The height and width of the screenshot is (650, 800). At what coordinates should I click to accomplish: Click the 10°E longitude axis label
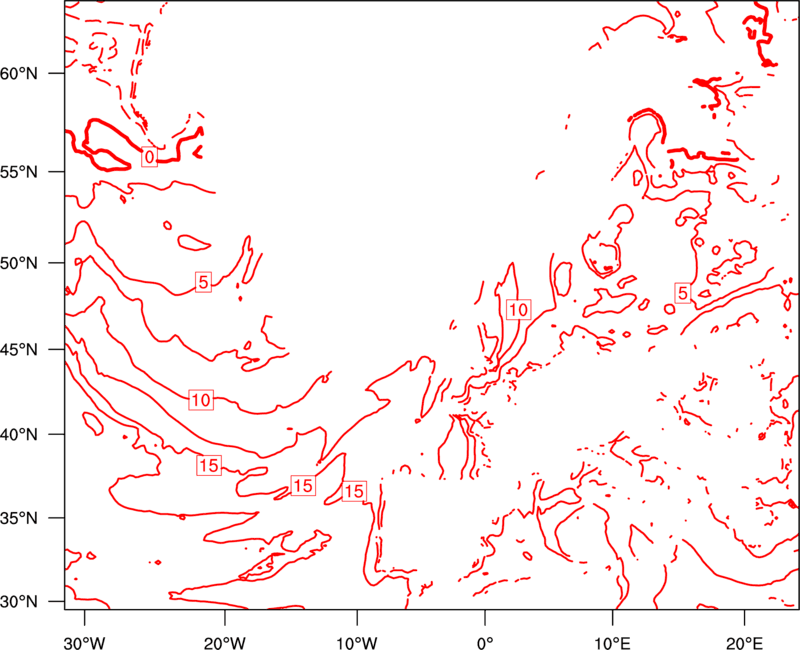[x=612, y=643]
